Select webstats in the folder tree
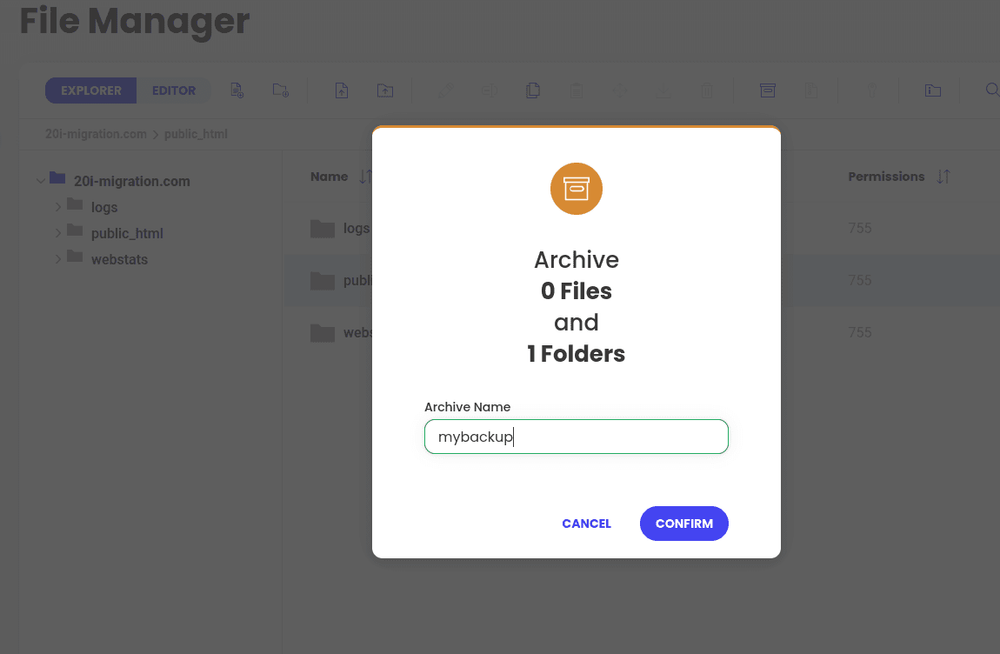 (119, 260)
